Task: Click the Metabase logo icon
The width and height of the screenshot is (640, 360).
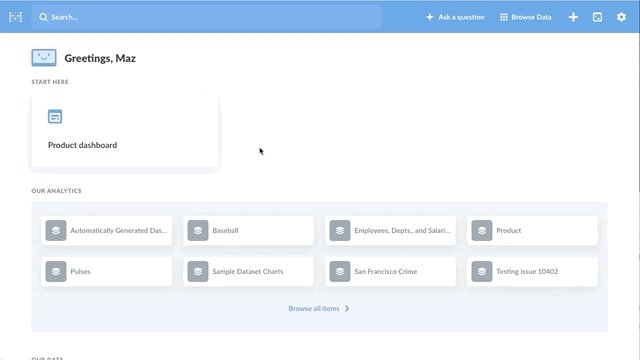Action: pos(16,17)
